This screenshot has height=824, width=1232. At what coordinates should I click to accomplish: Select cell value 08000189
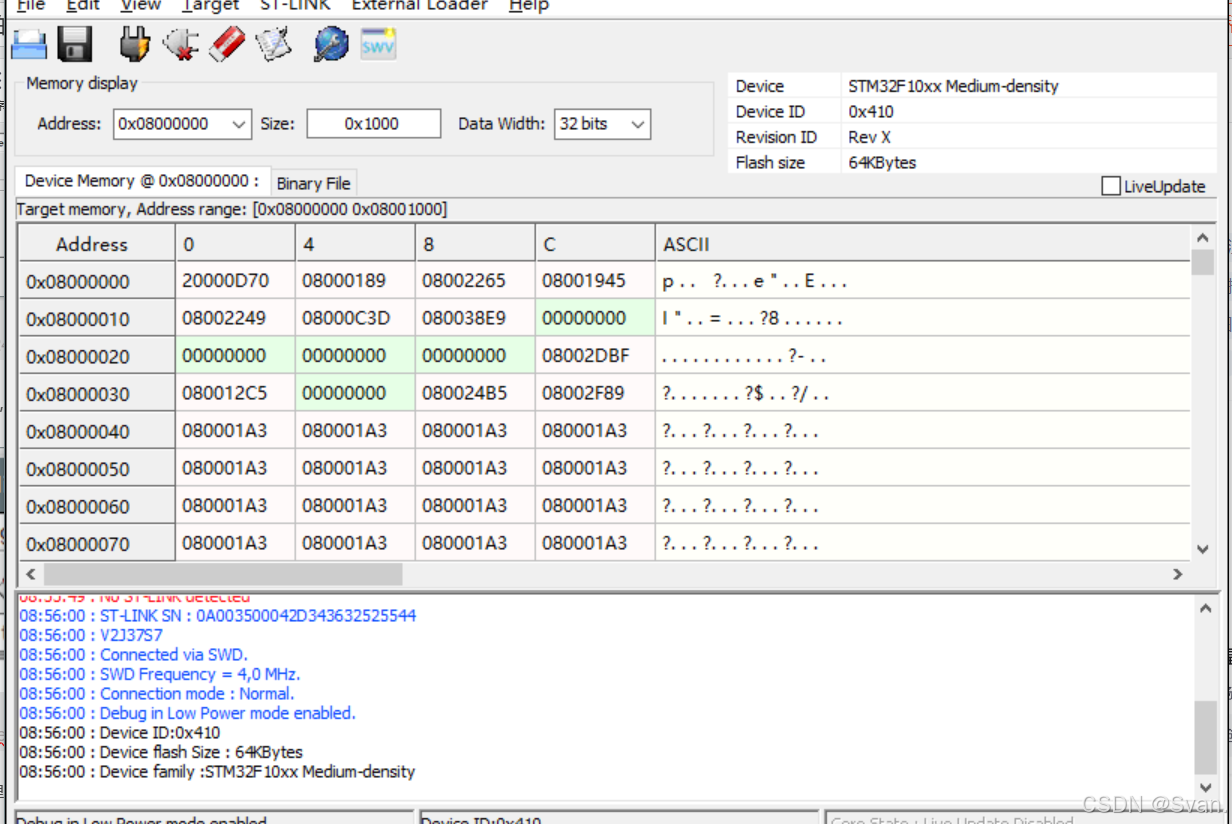355,281
